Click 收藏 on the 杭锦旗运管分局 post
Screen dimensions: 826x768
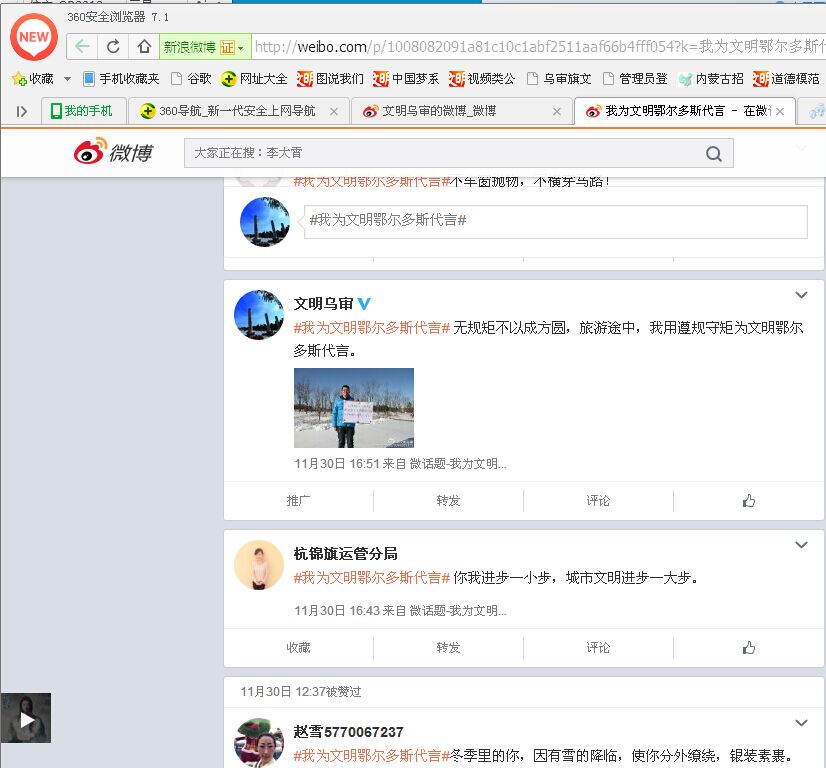pos(299,647)
